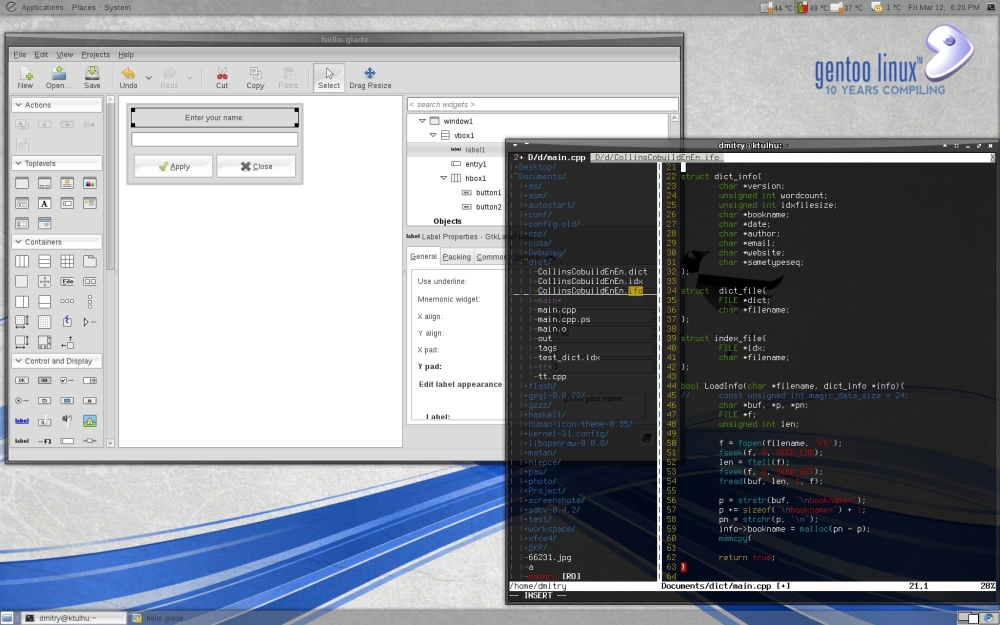Select the Table container icon

(x=67, y=261)
